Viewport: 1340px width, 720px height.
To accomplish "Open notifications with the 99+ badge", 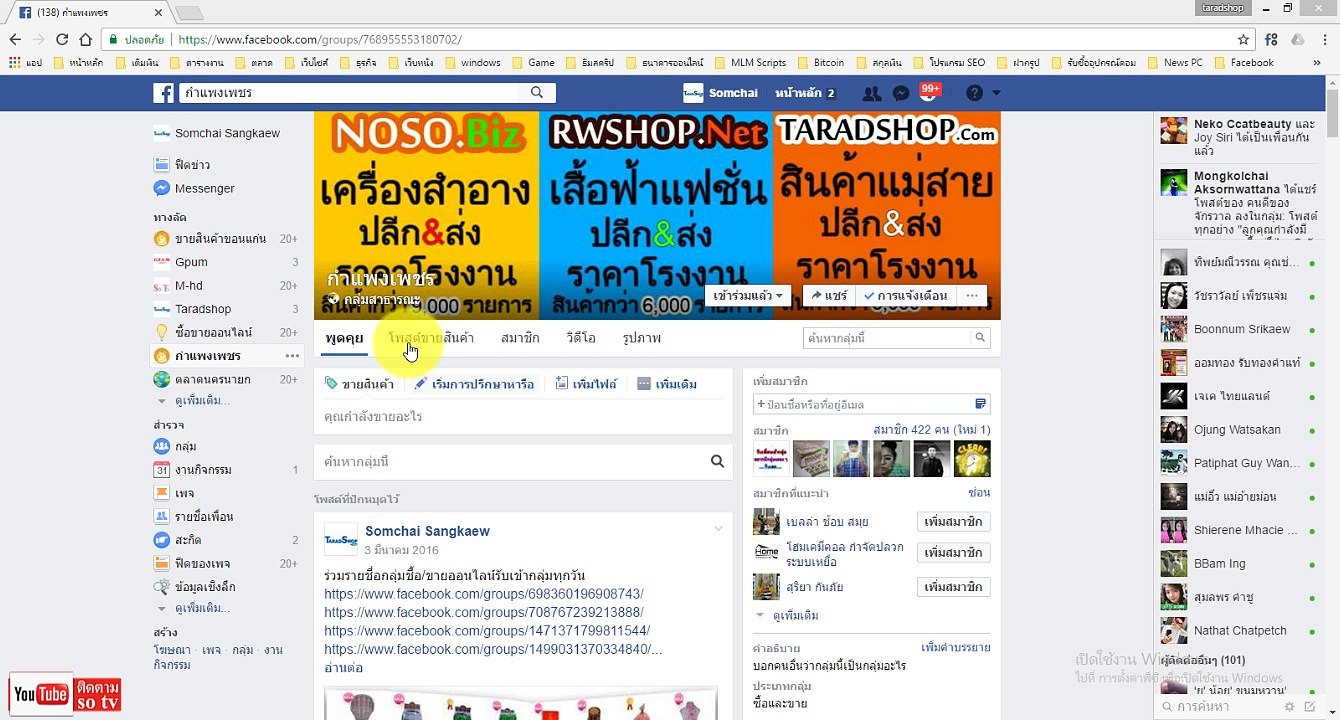I will (929, 93).
